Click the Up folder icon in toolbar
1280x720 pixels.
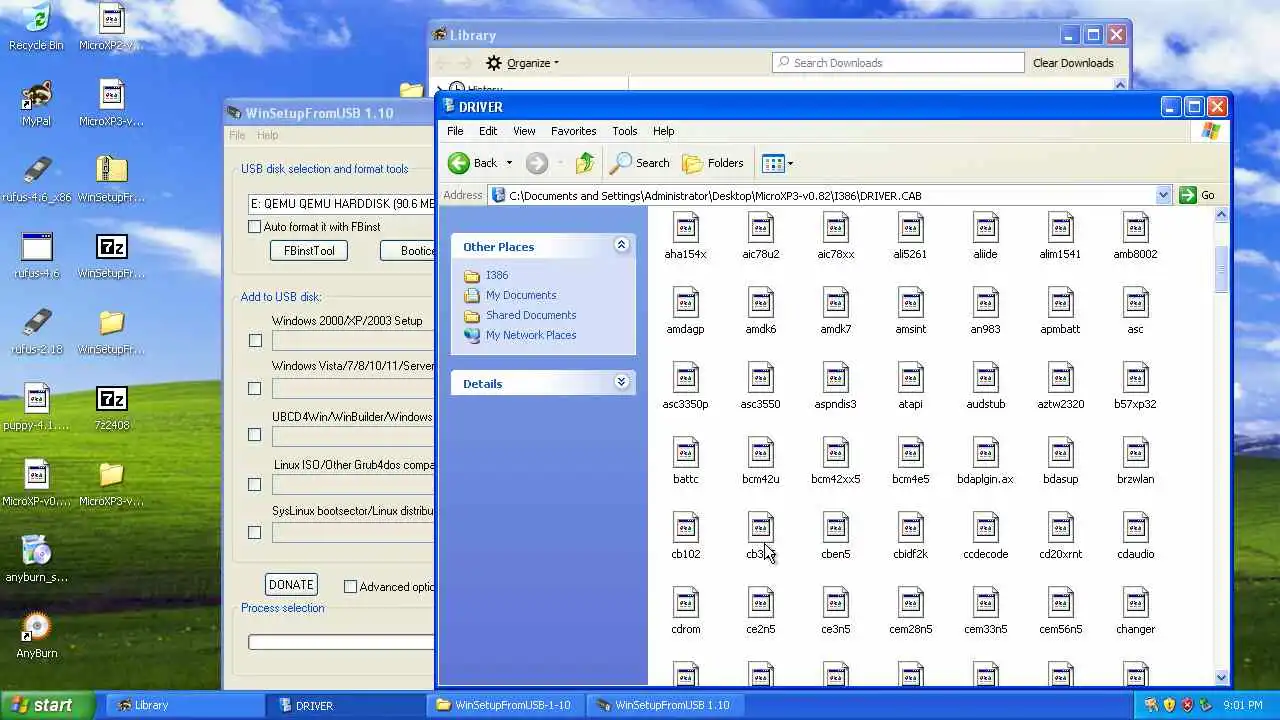coord(586,163)
